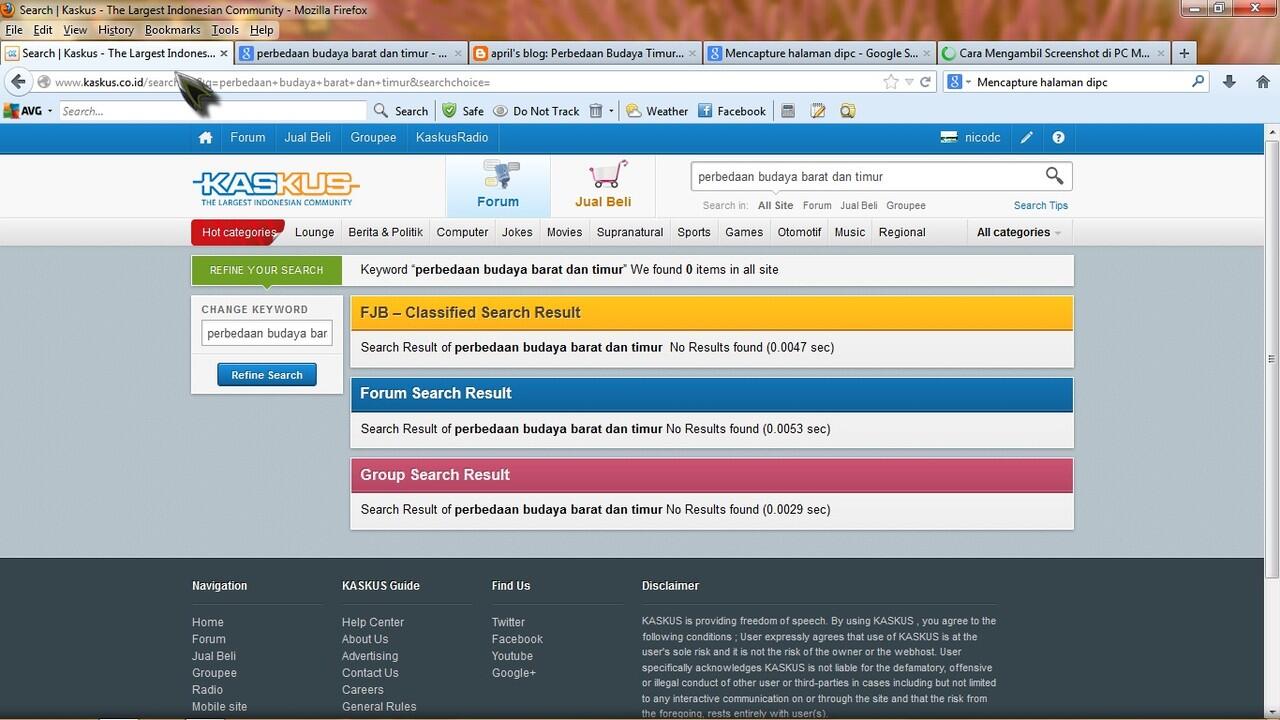Set search scope to All Site
Image resolution: width=1280 pixels, height=720 pixels.
[775, 206]
